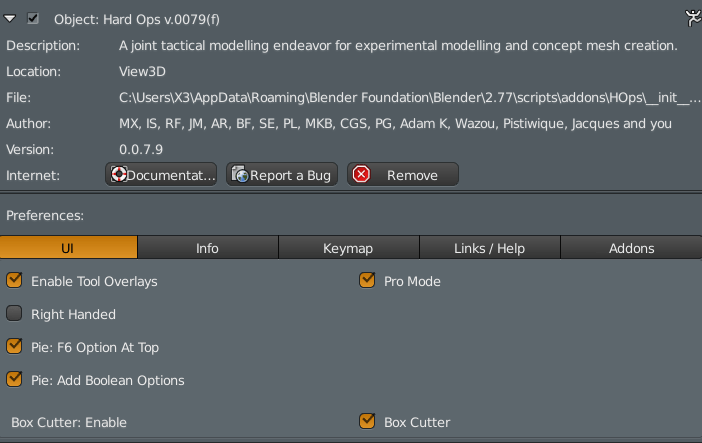Viewport: 702px width, 443px height.
Task: Collapse the Hard Ops addon details triangle
Action: point(11,18)
